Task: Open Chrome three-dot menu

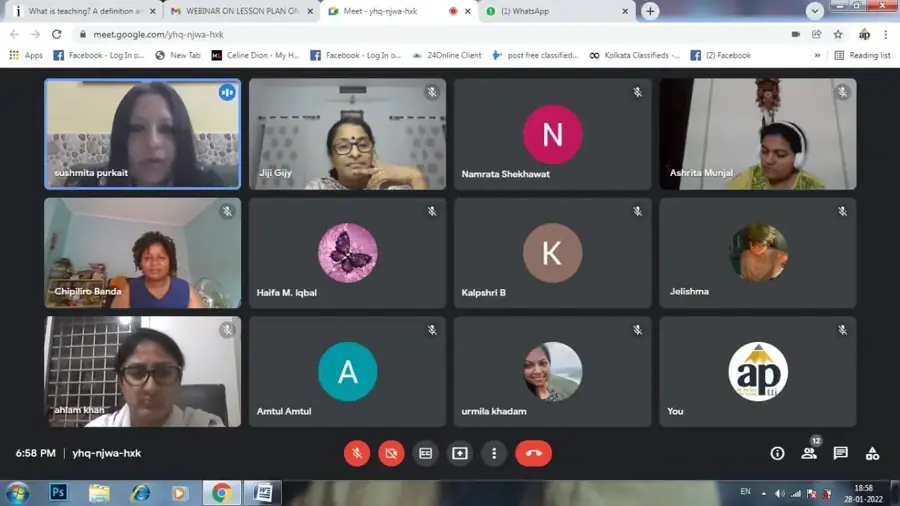Action: pos(886,34)
